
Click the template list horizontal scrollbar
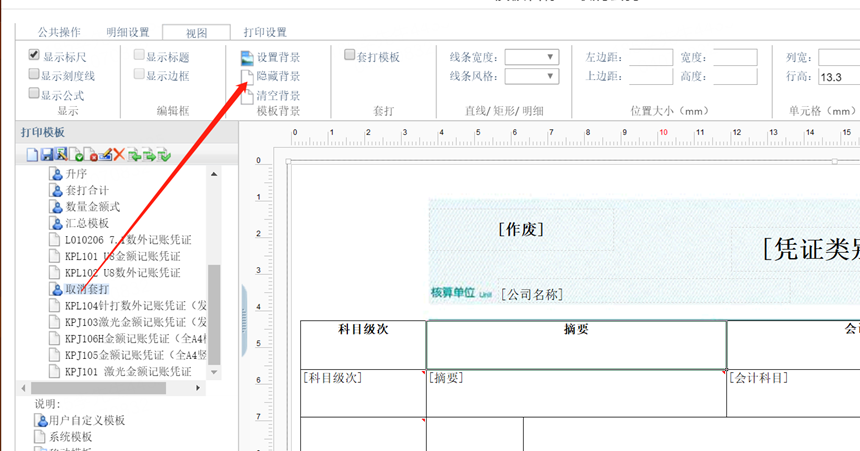pyautogui.click(x=99, y=388)
